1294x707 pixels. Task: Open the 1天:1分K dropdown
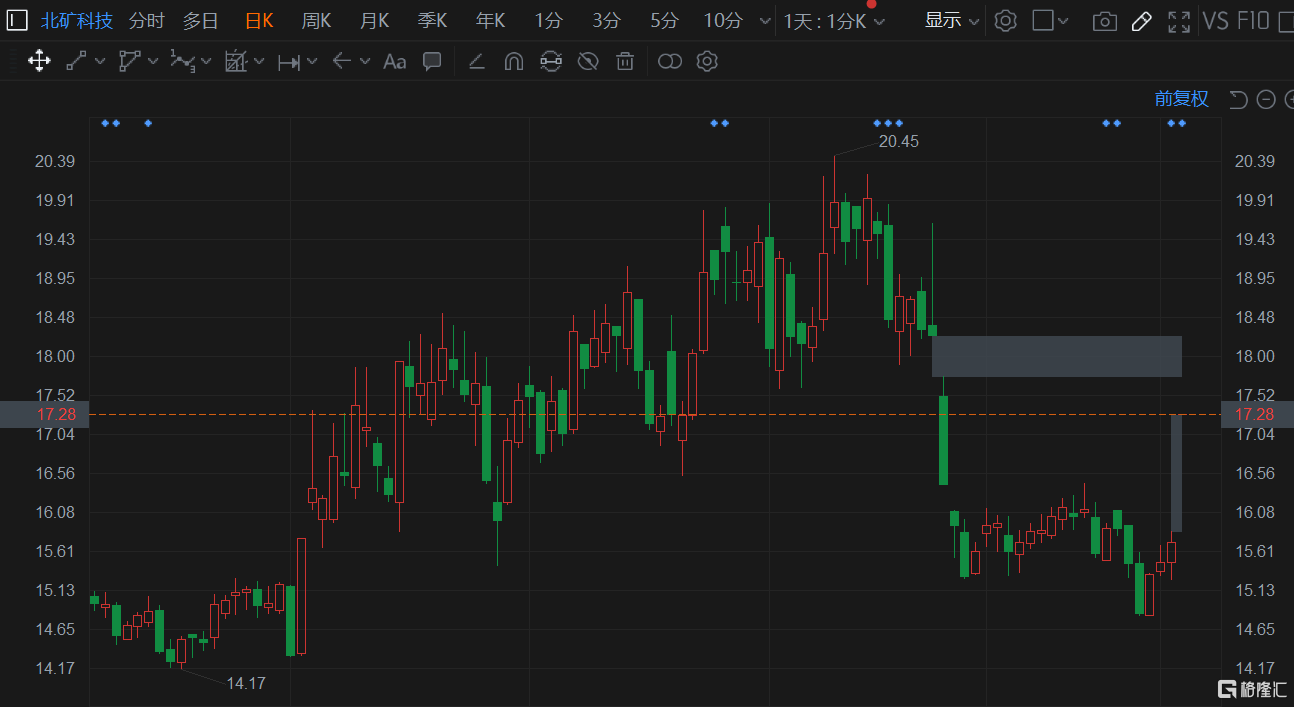click(x=834, y=21)
